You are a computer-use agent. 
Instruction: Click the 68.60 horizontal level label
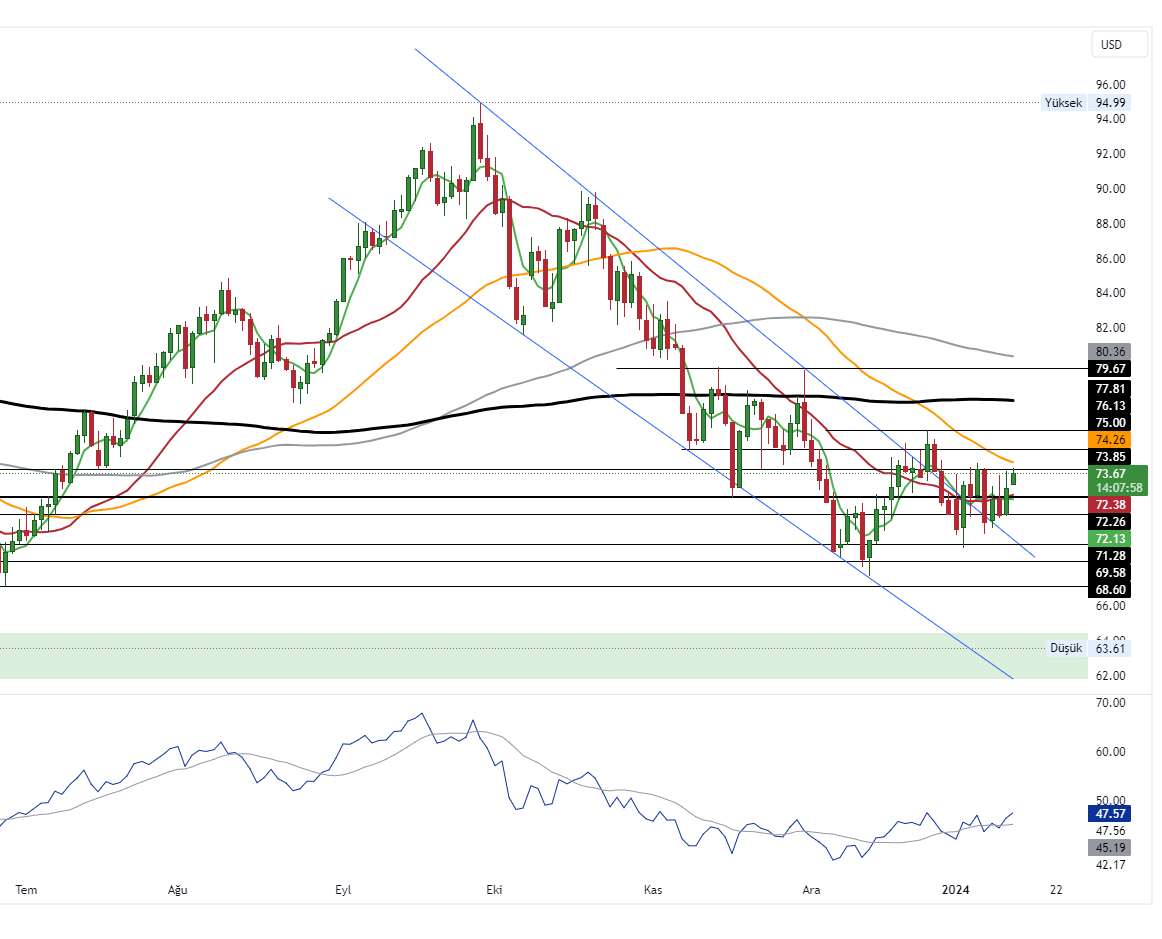tap(1111, 590)
